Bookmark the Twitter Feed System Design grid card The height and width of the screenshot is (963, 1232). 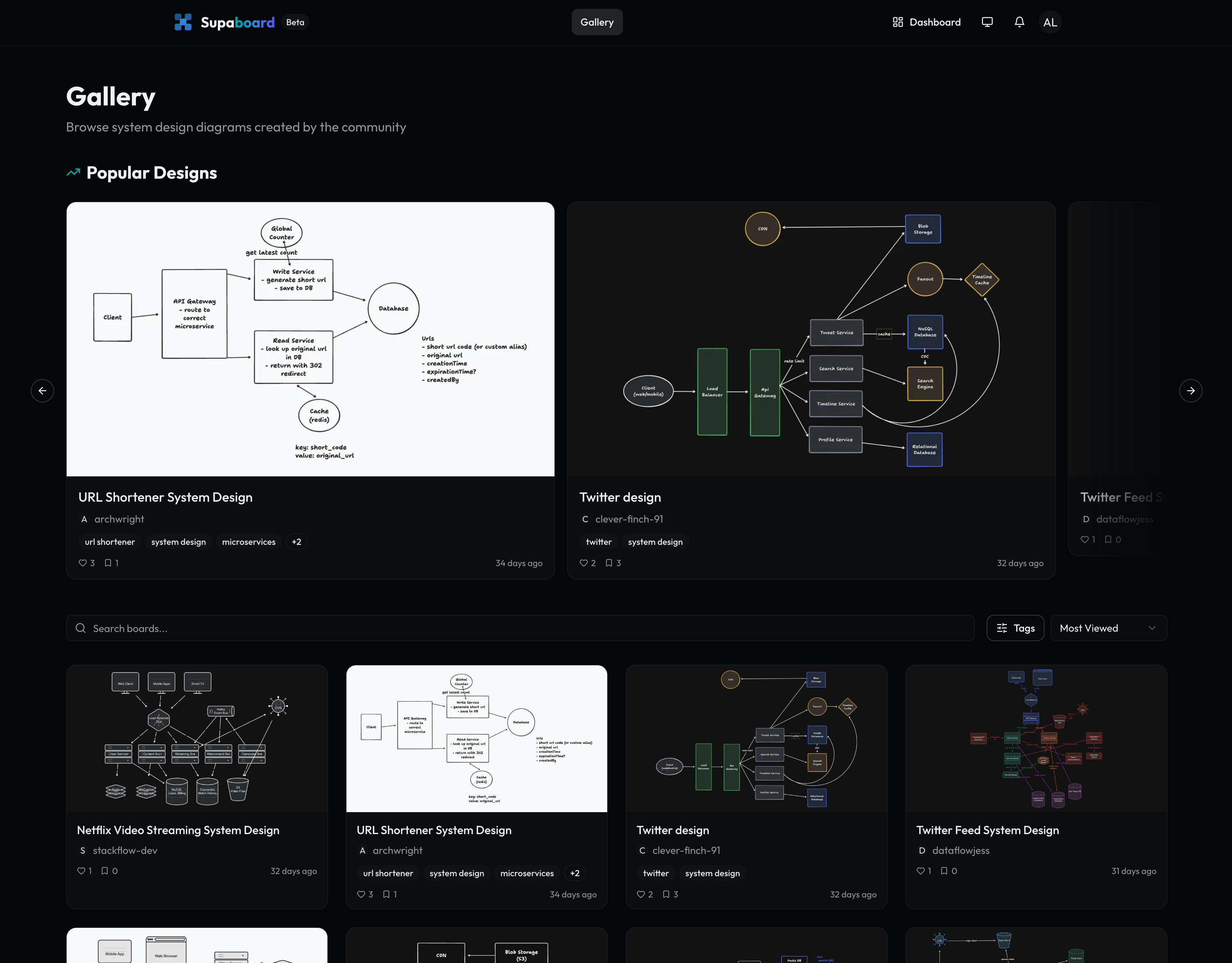point(944,871)
